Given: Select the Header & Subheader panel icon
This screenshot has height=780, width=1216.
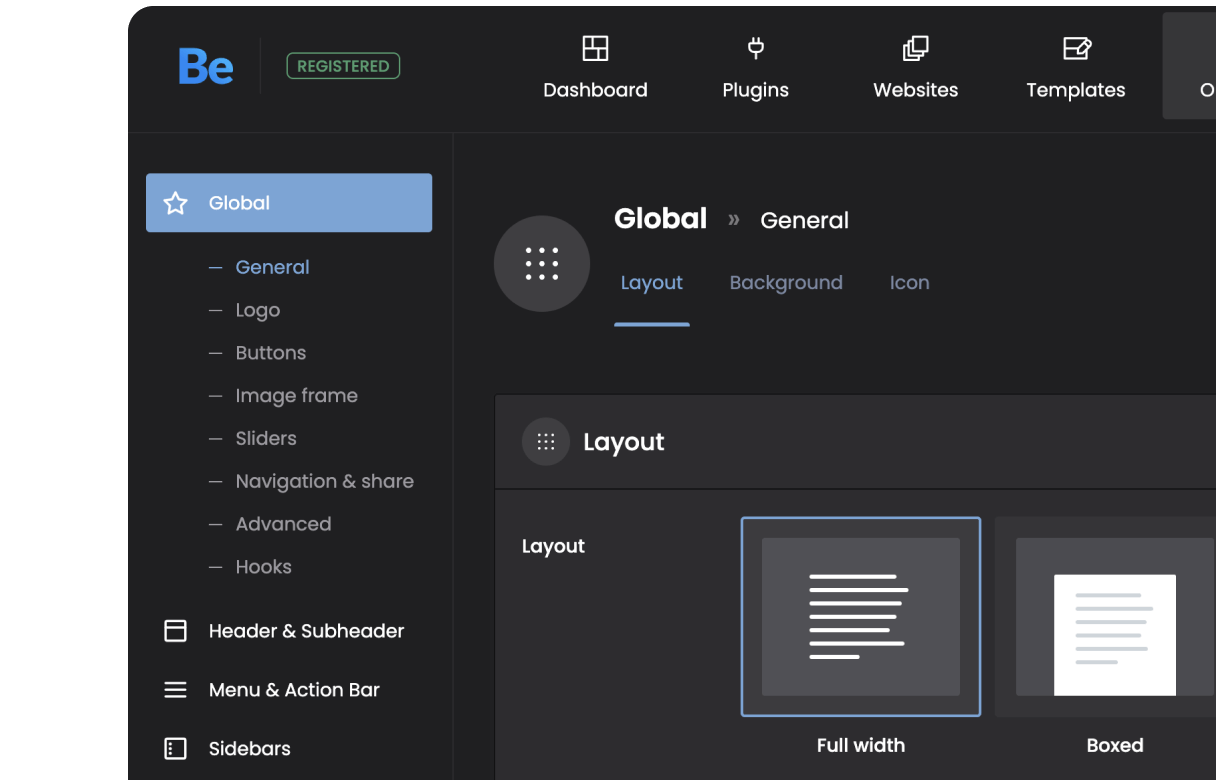Looking at the screenshot, I should [175, 630].
